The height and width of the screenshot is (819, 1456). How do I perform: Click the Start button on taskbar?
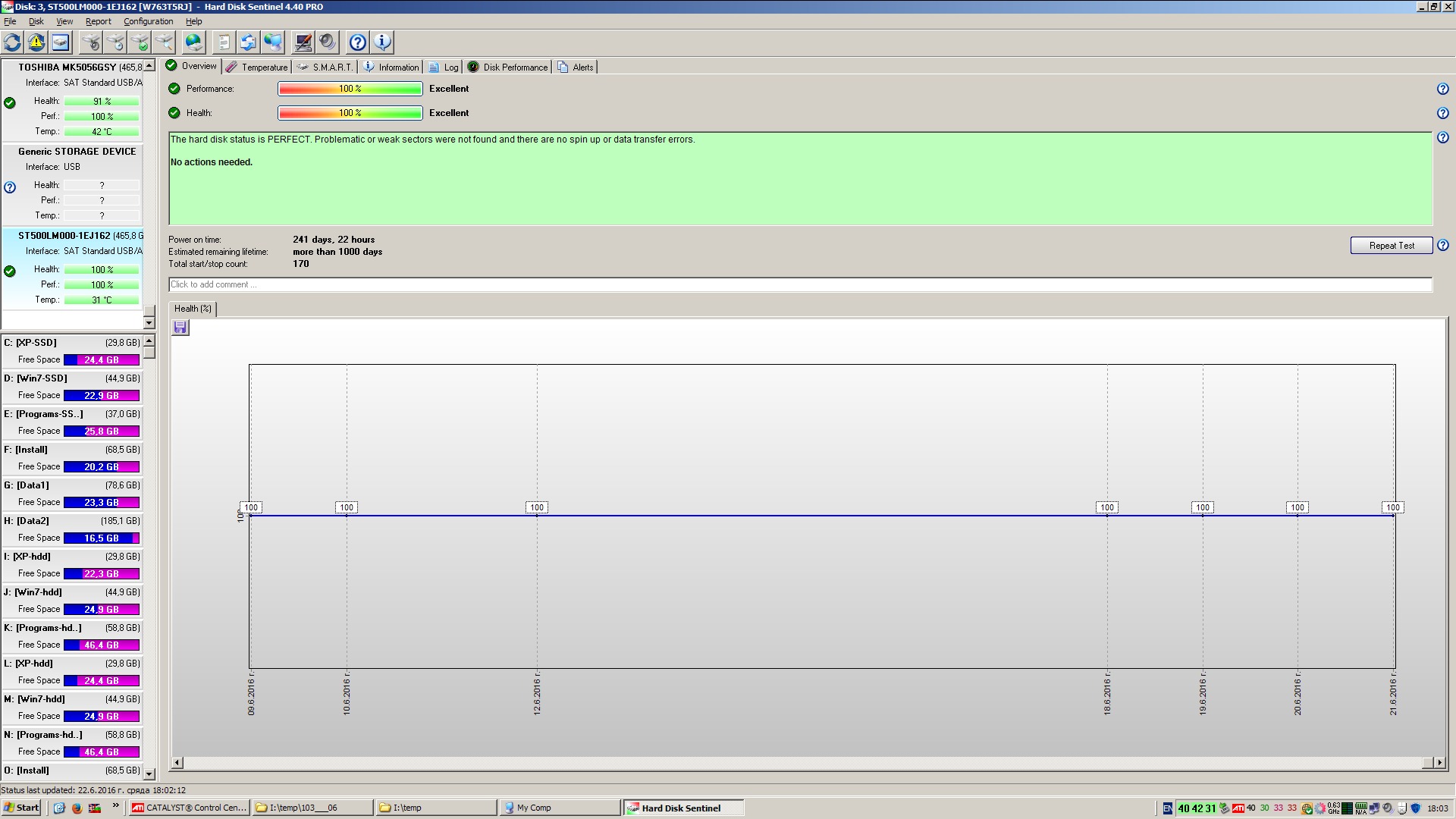coord(21,808)
